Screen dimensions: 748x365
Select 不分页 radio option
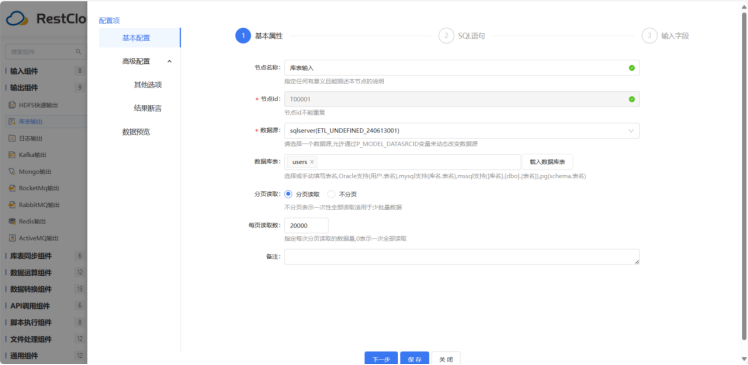(x=331, y=194)
